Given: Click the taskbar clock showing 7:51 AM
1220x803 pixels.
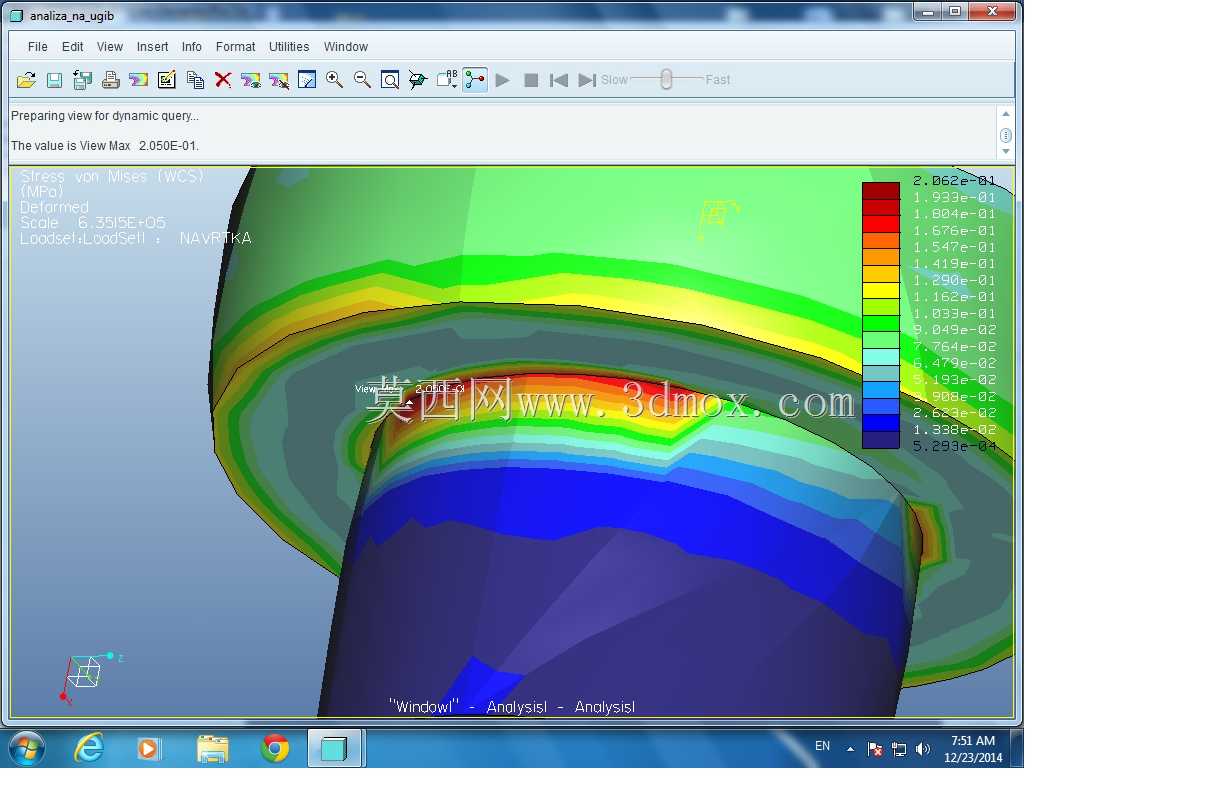Looking at the screenshot, I should [x=973, y=749].
